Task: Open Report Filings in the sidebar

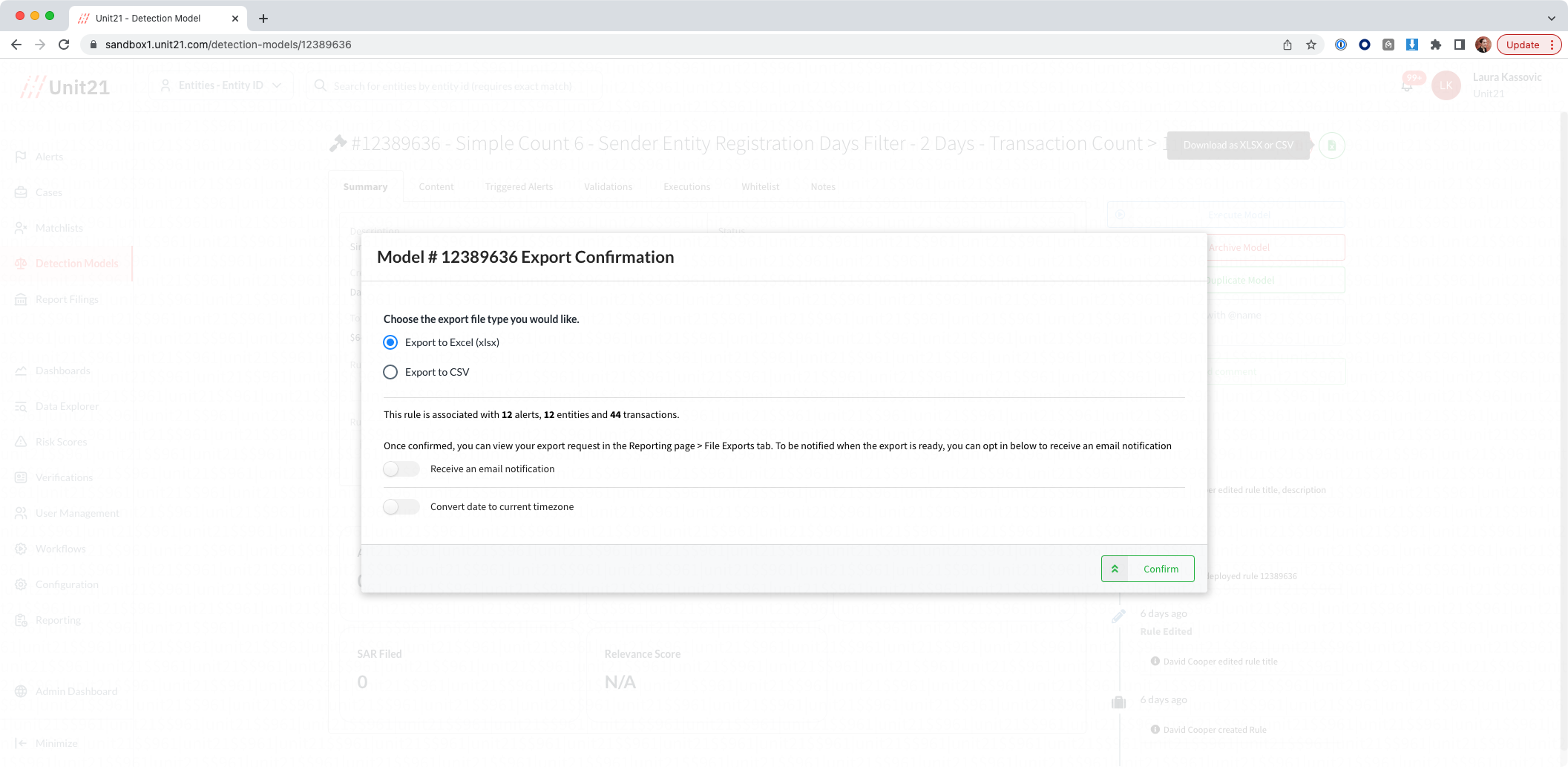Action: point(67,299)
